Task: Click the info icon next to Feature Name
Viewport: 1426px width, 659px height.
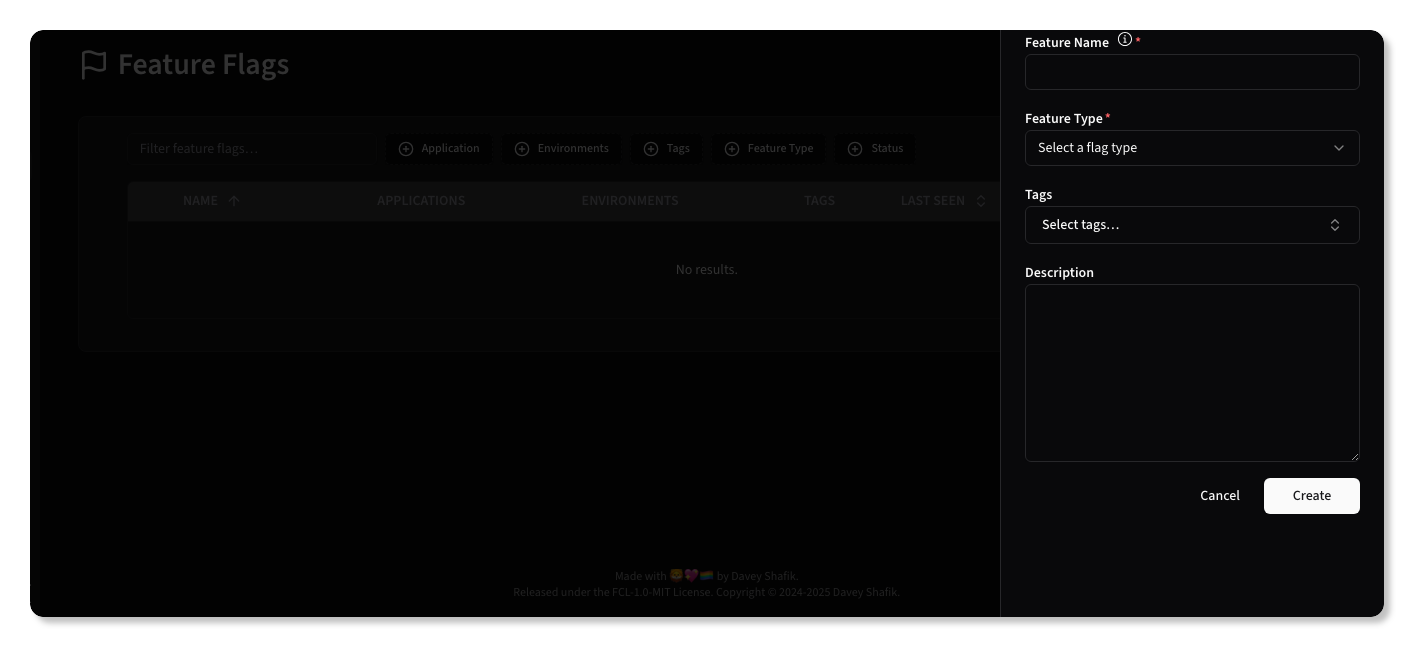Action: click(1125, 40)
